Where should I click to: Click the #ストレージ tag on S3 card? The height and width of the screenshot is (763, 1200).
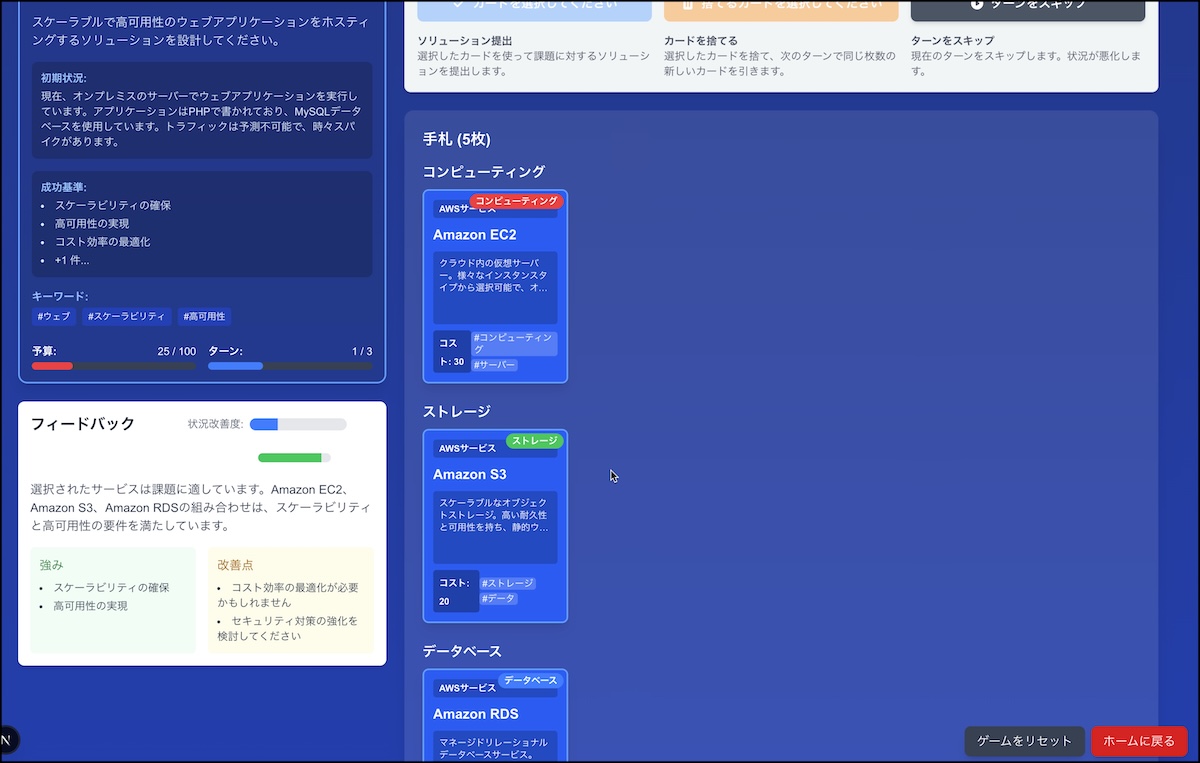pyautogui.click(x=508, y=583)
